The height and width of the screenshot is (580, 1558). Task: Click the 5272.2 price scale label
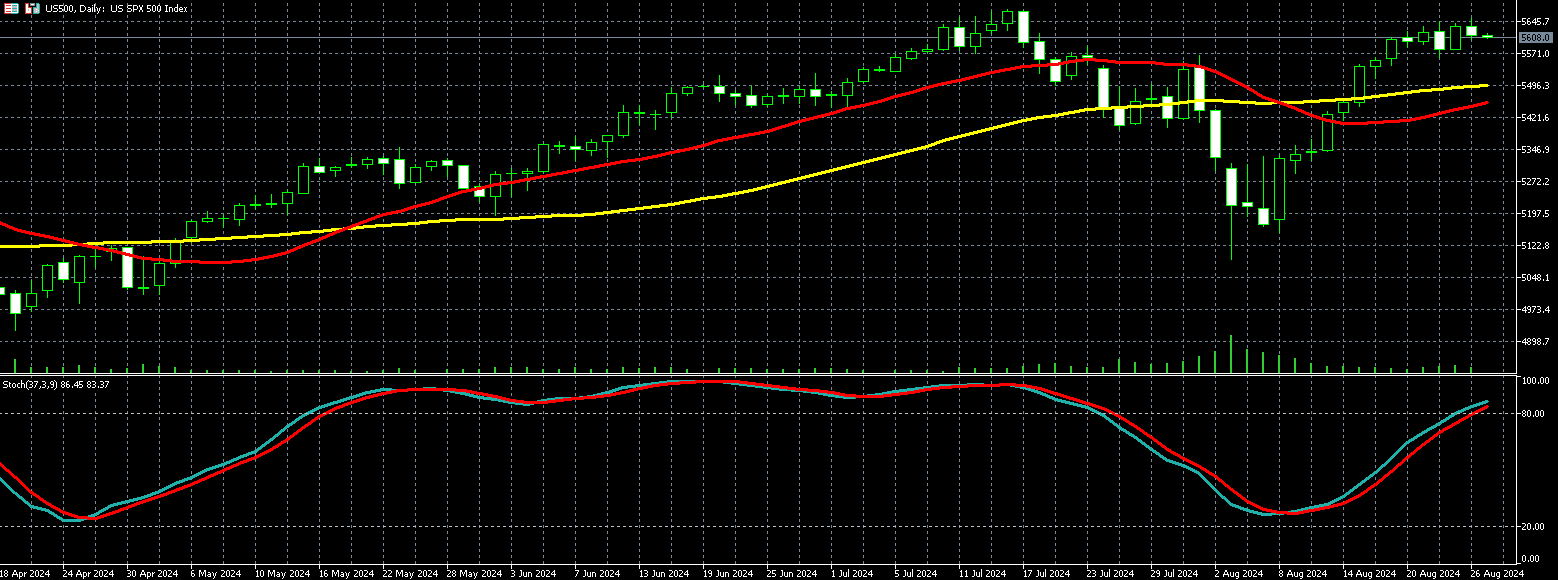pos(1535,181)
